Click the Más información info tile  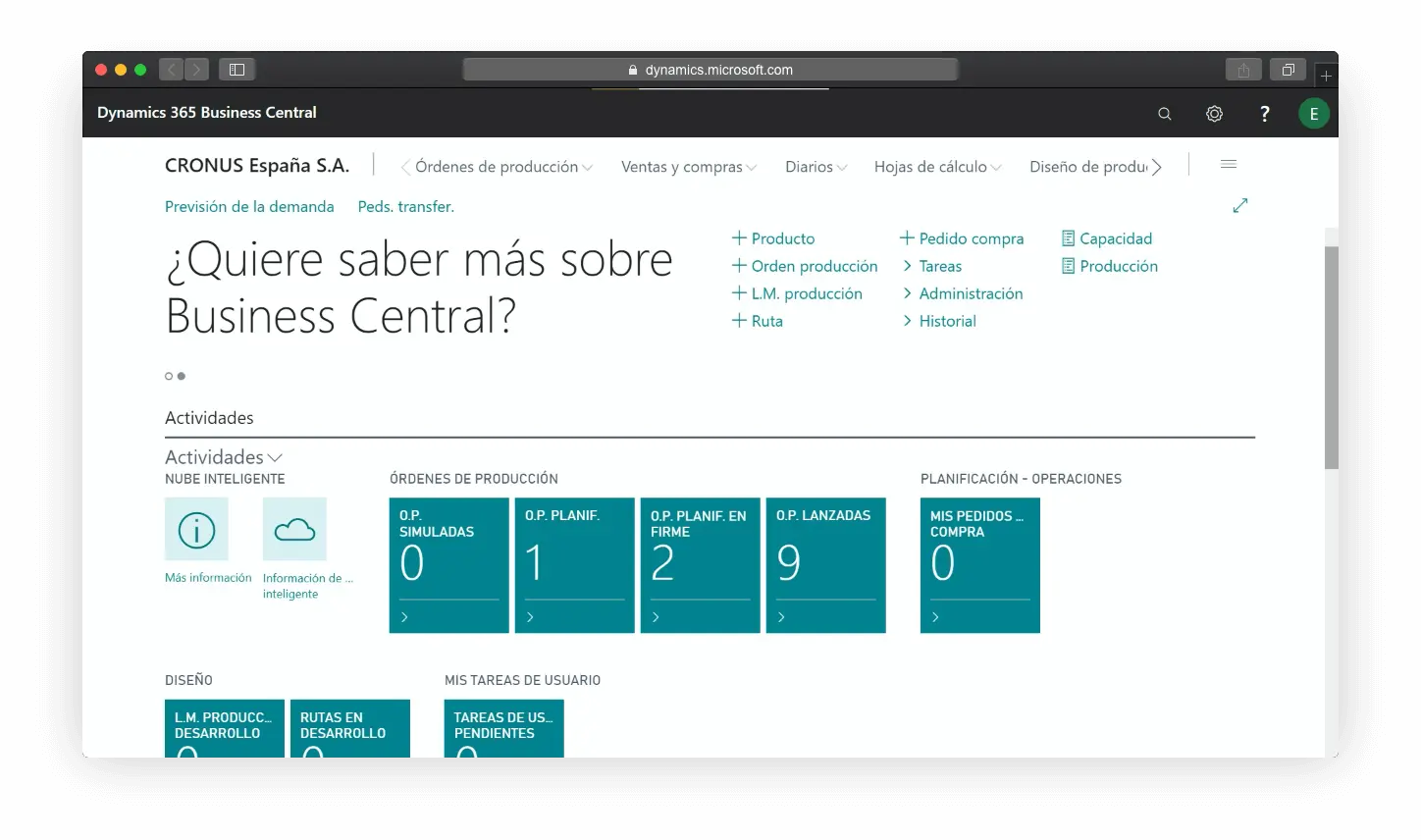click(x=196, y=530)
